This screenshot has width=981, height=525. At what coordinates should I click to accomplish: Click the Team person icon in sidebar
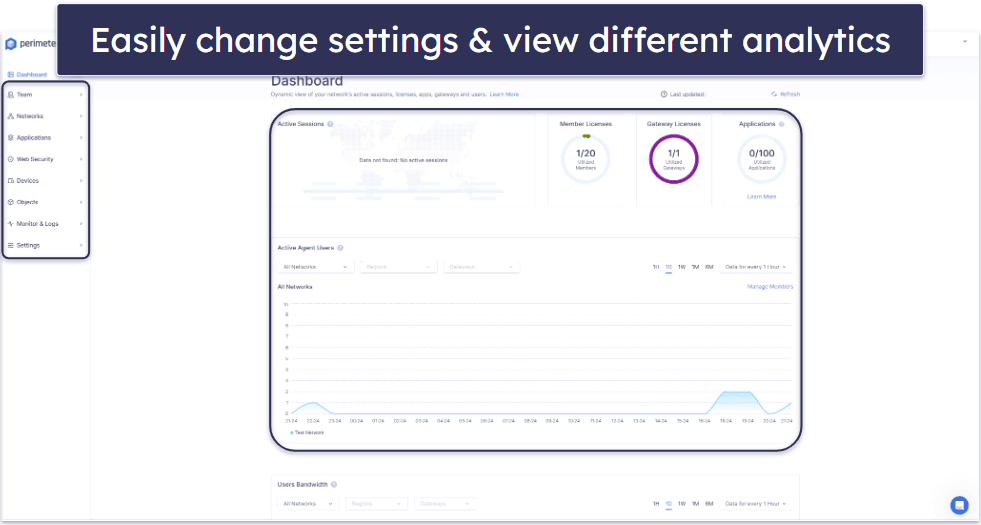pyautogui.click(x=11, y=94)
